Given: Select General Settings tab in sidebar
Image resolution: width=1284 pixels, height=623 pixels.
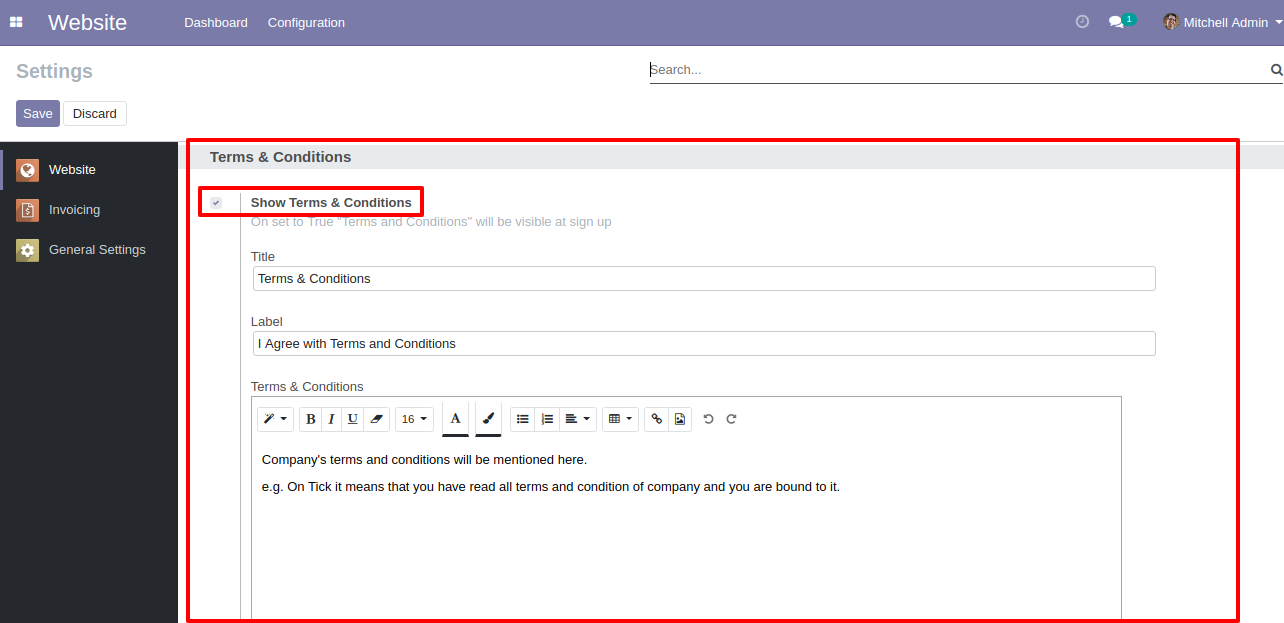Looking at the screenshot, I should [x=89, y=250].
